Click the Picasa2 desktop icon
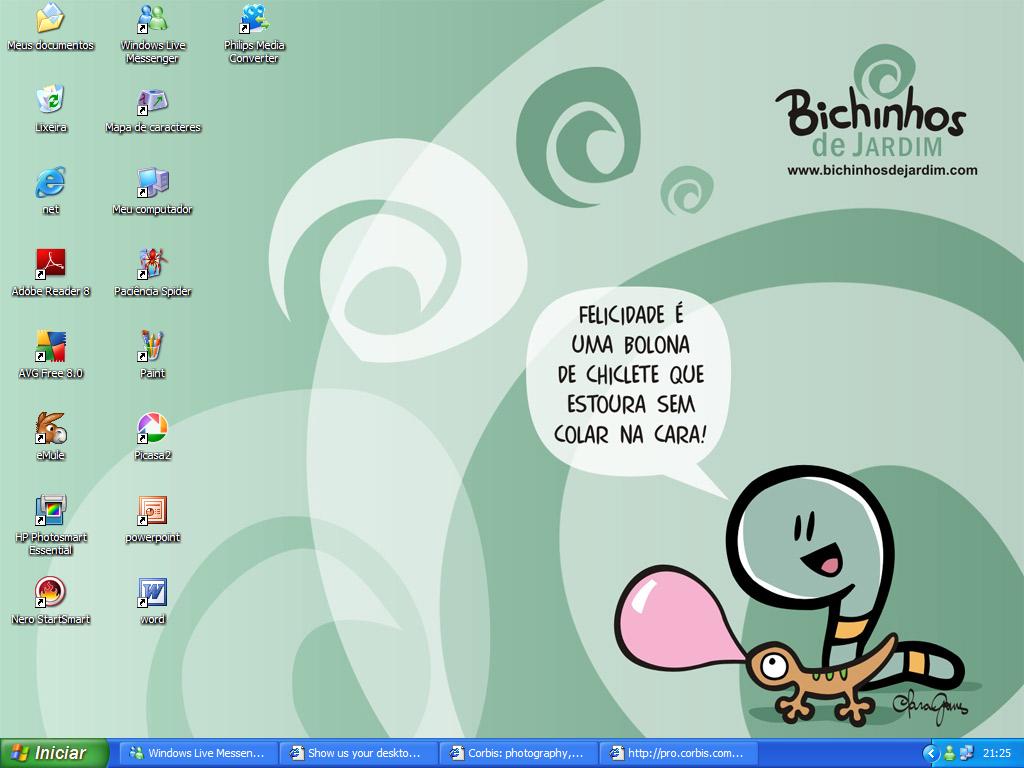 coord(152,429)
